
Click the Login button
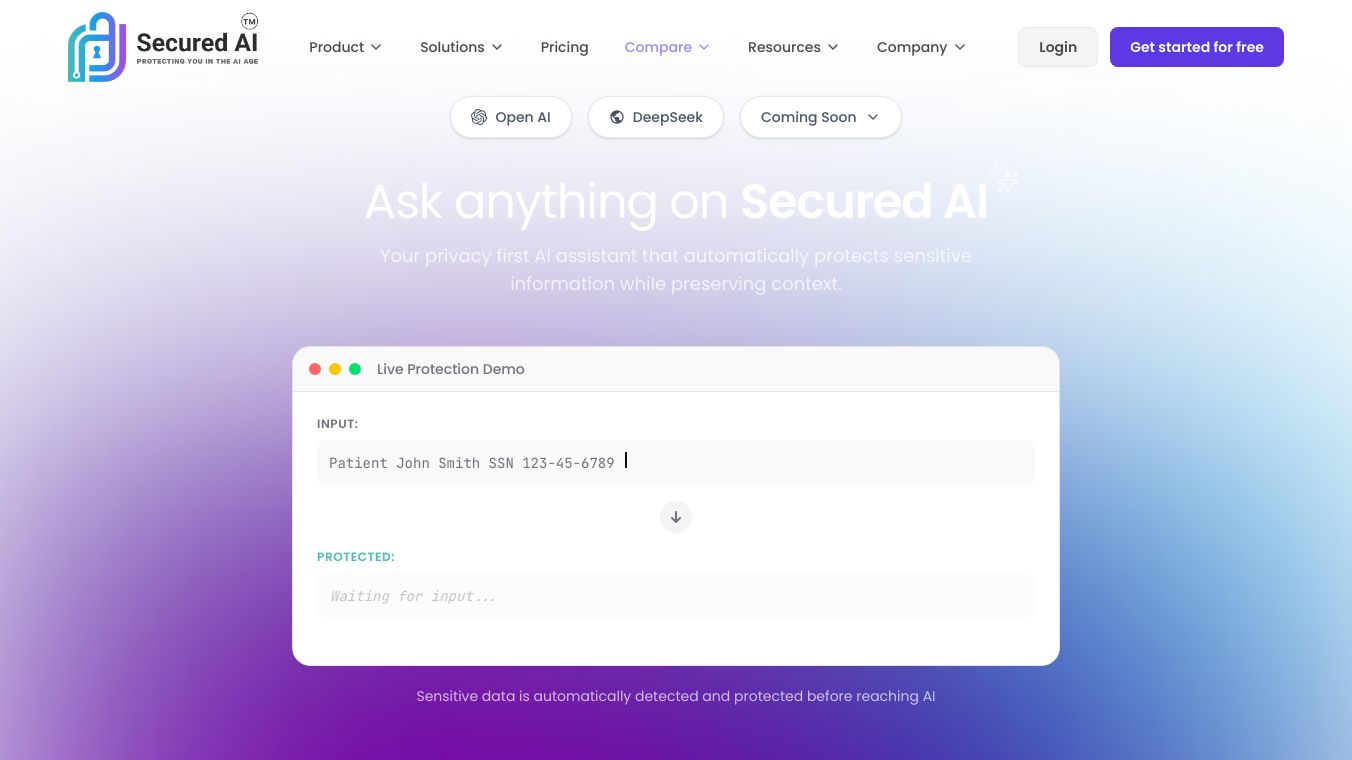pyautogui.click(x=1057, y=47)
